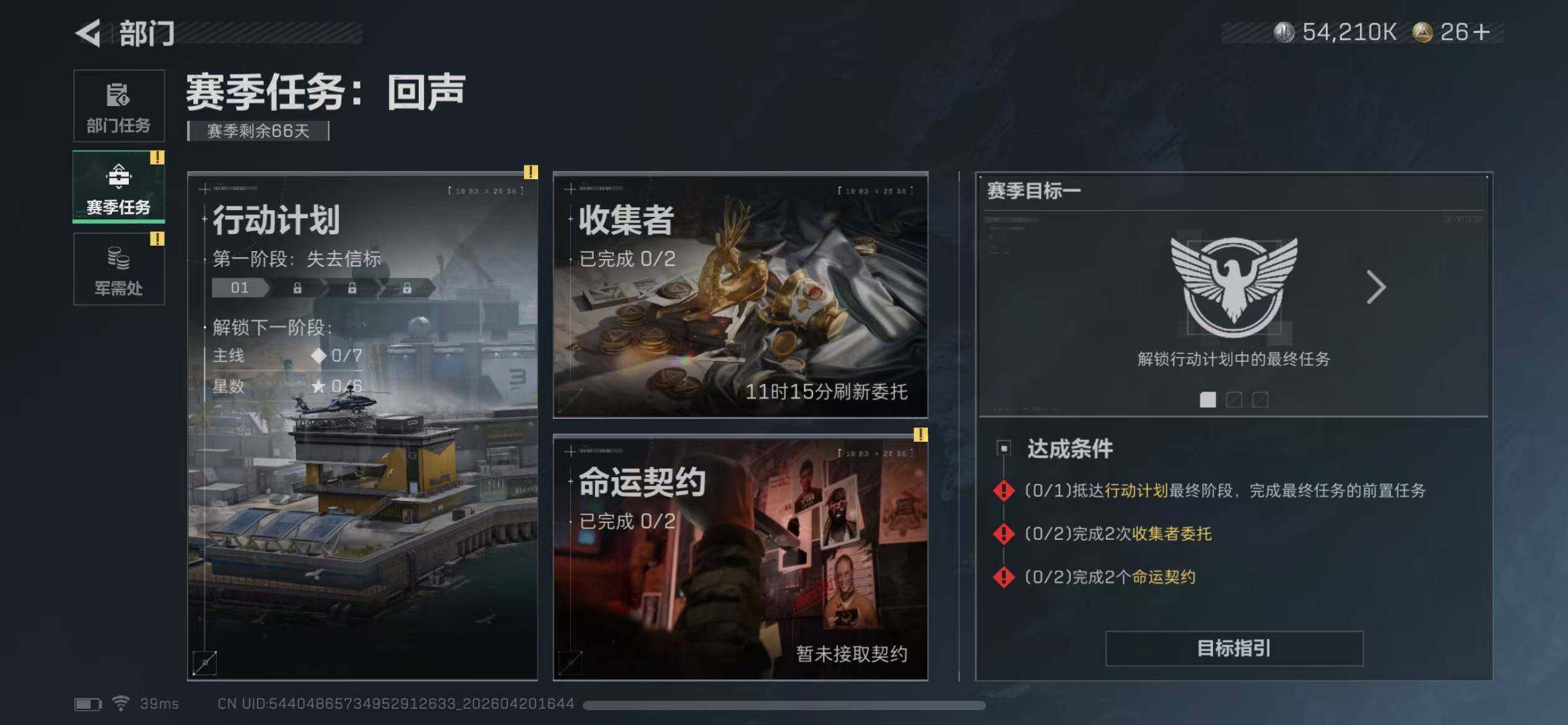Select the first season goal page indicator
The height and width of the screenshot is (725, 1568).
(1208, 400)
